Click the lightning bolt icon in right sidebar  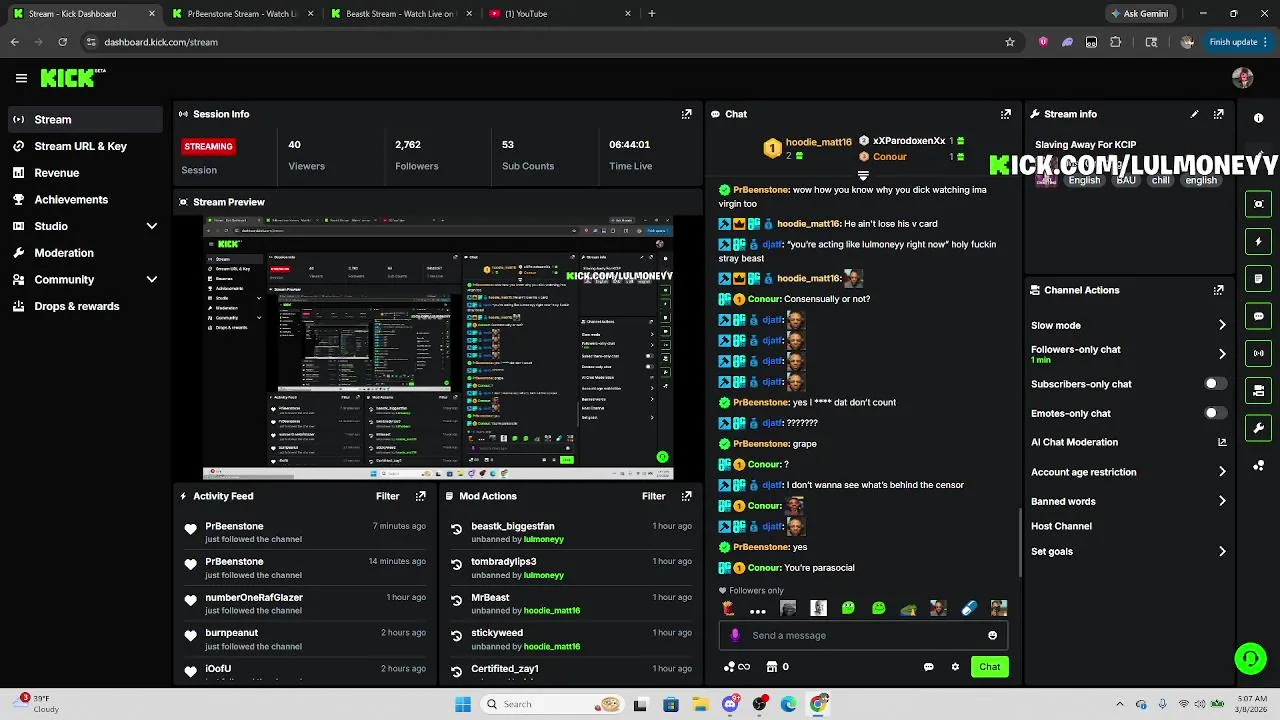point(1259,241)
